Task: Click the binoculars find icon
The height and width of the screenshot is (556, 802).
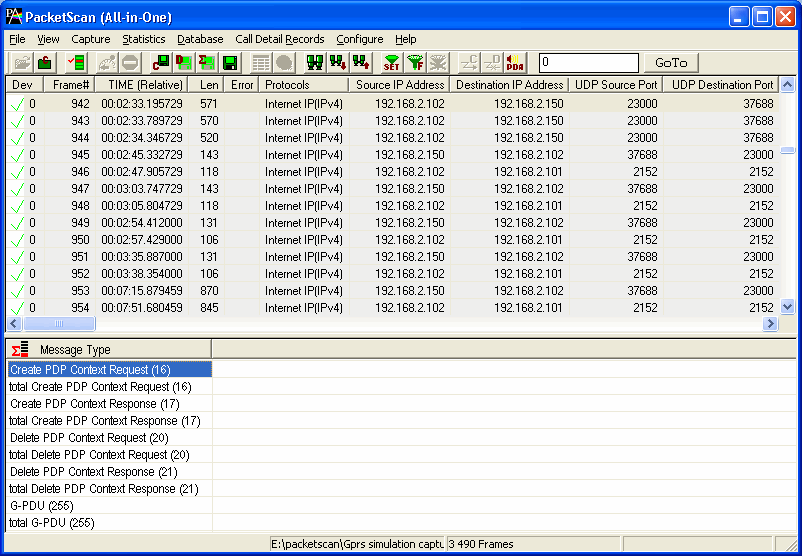Action: (x=315, y=63)
